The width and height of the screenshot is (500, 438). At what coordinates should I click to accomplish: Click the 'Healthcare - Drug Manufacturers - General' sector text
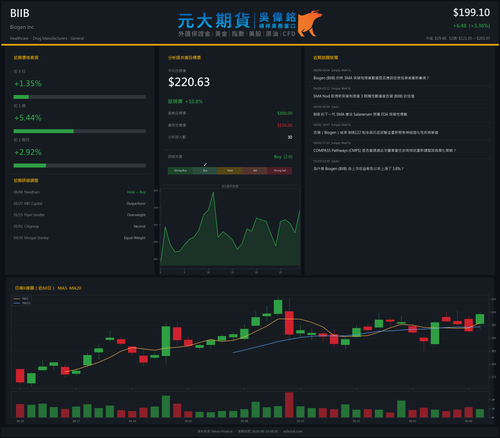[x=47, y=38]
